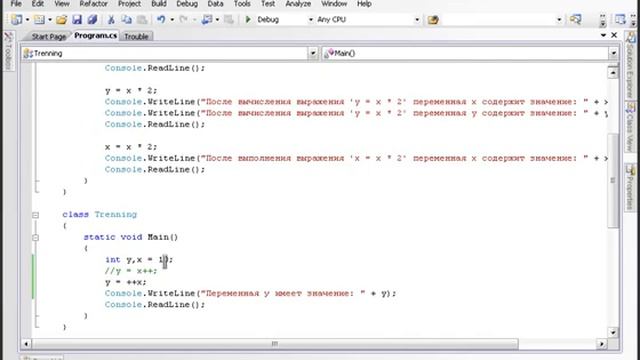Image resolution: width=640 pixels, height=360 pixels.
Task: Switch to the Start Page tab
Action: [x=48, y=36]
